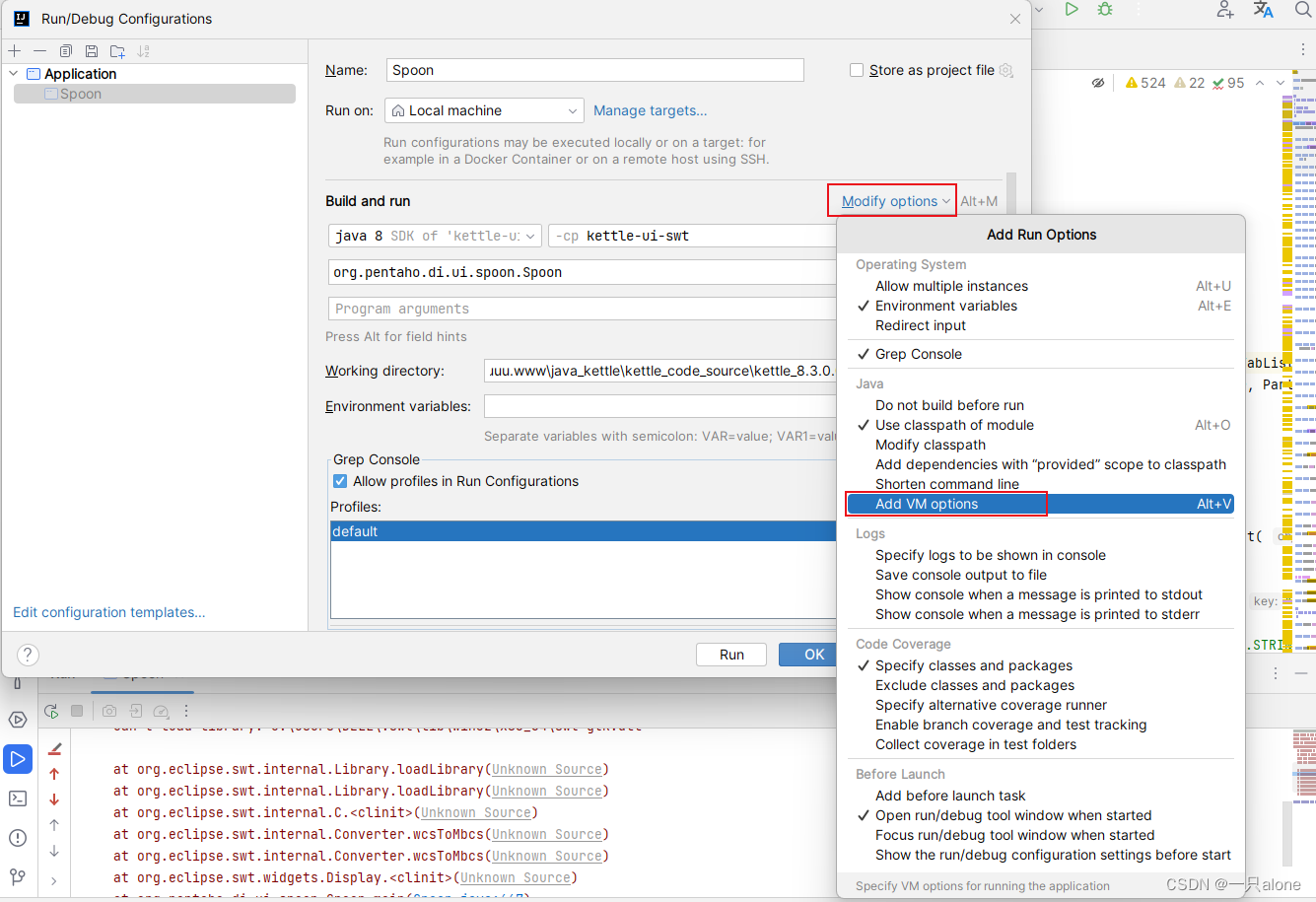Viewport: 1316px width, 902px height.
Task: Open Manage targets link
Action: 650,110
